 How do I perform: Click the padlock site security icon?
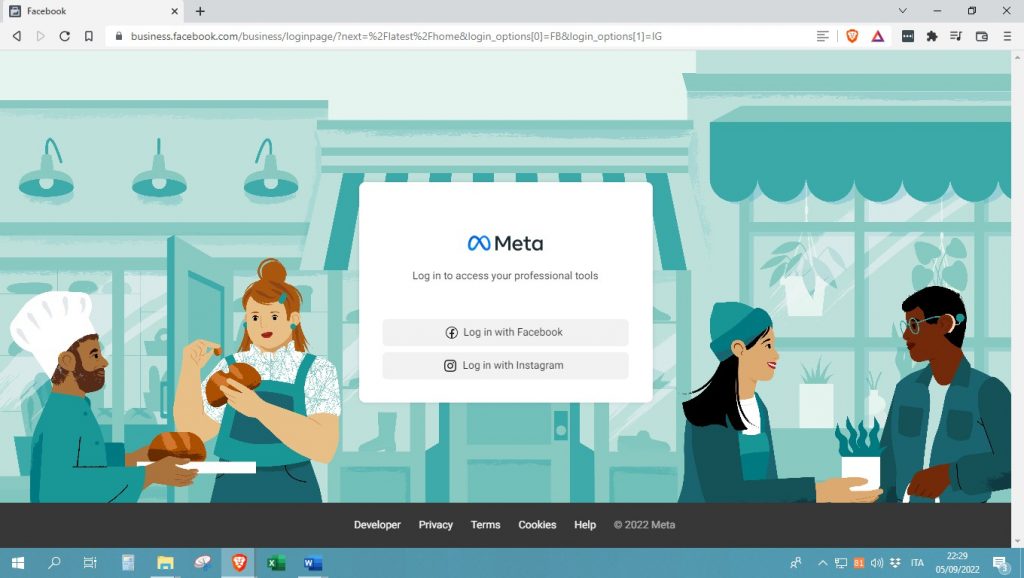pos(119,36)
